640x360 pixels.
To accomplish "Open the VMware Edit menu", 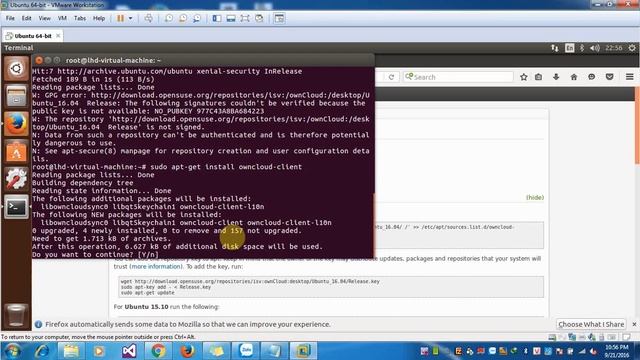I will 27,18.
